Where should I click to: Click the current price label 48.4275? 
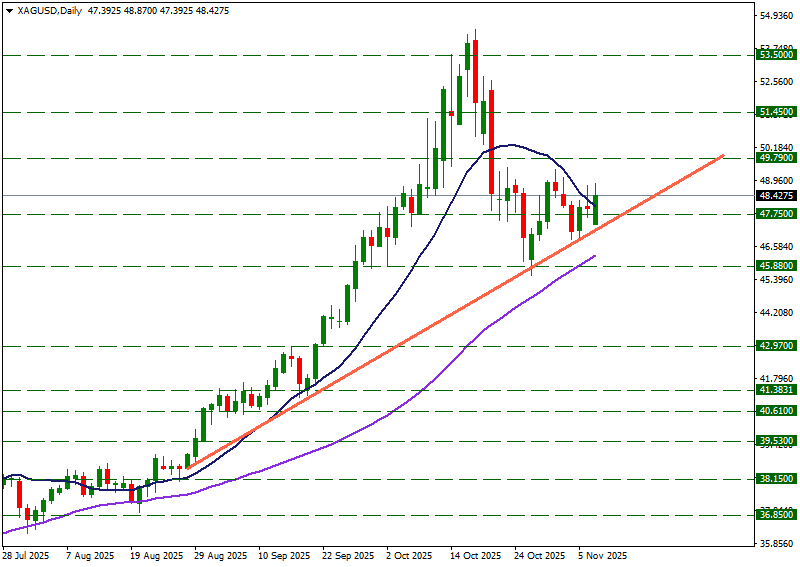click(776, 196)
